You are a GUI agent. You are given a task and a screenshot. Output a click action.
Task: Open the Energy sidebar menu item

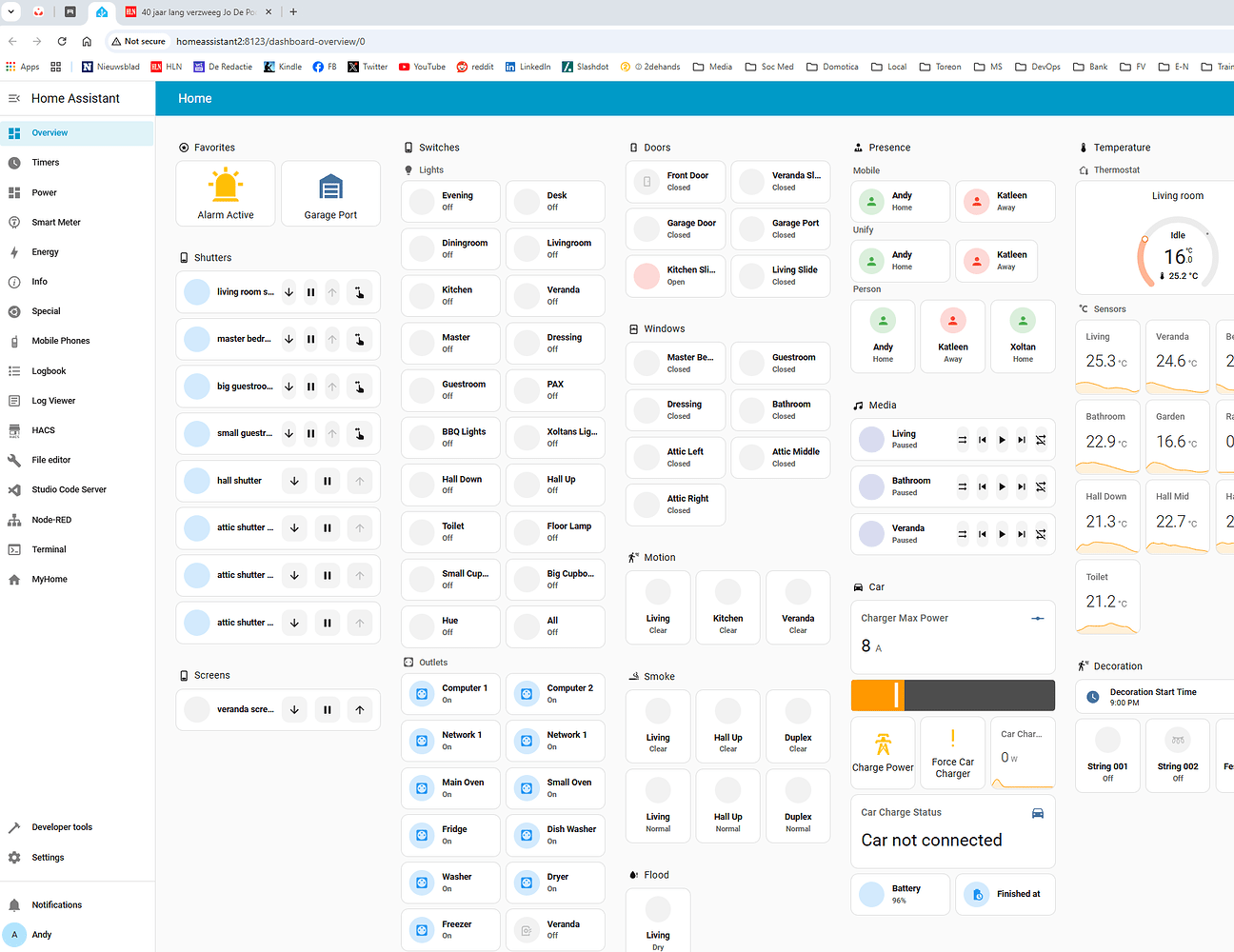(77, 252)
